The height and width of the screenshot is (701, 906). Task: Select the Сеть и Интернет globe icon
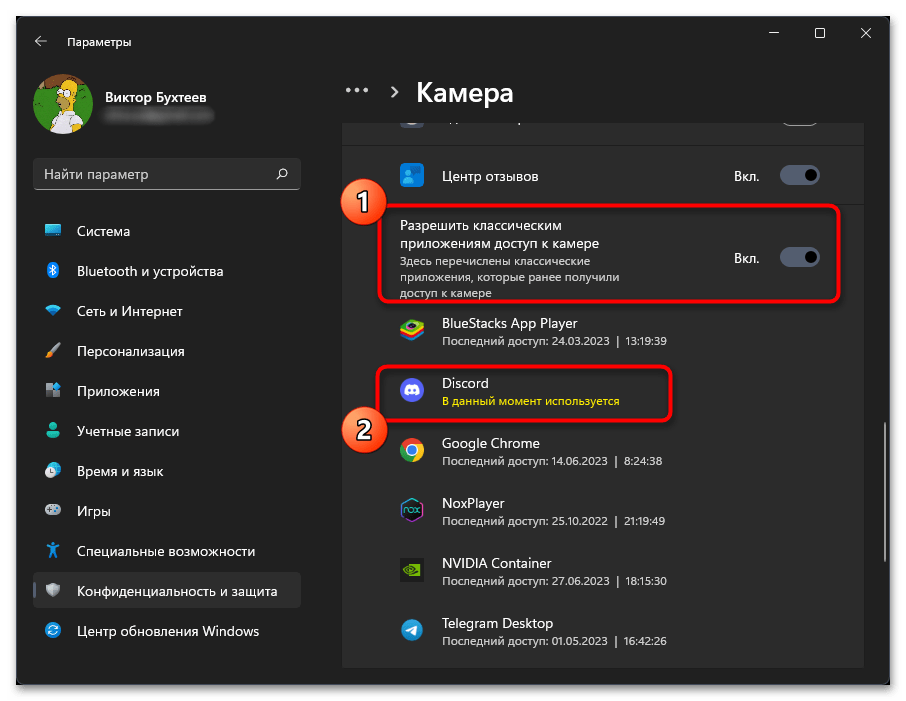[53, 311]
